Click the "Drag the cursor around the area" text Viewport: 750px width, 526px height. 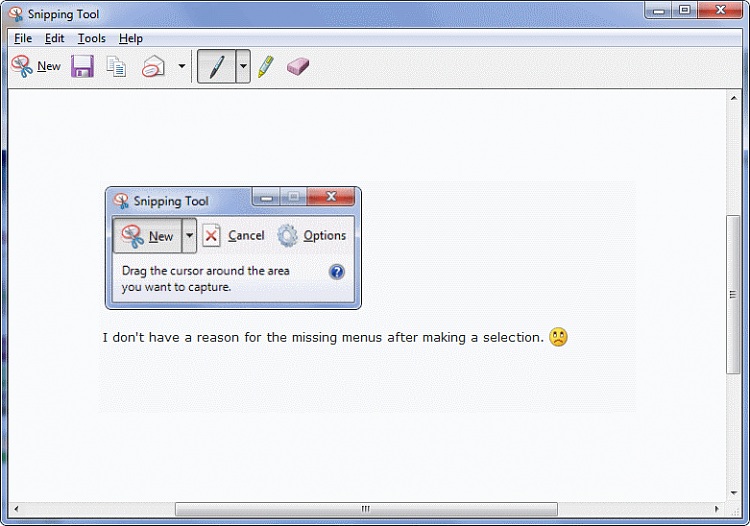[x=206, y=271]
